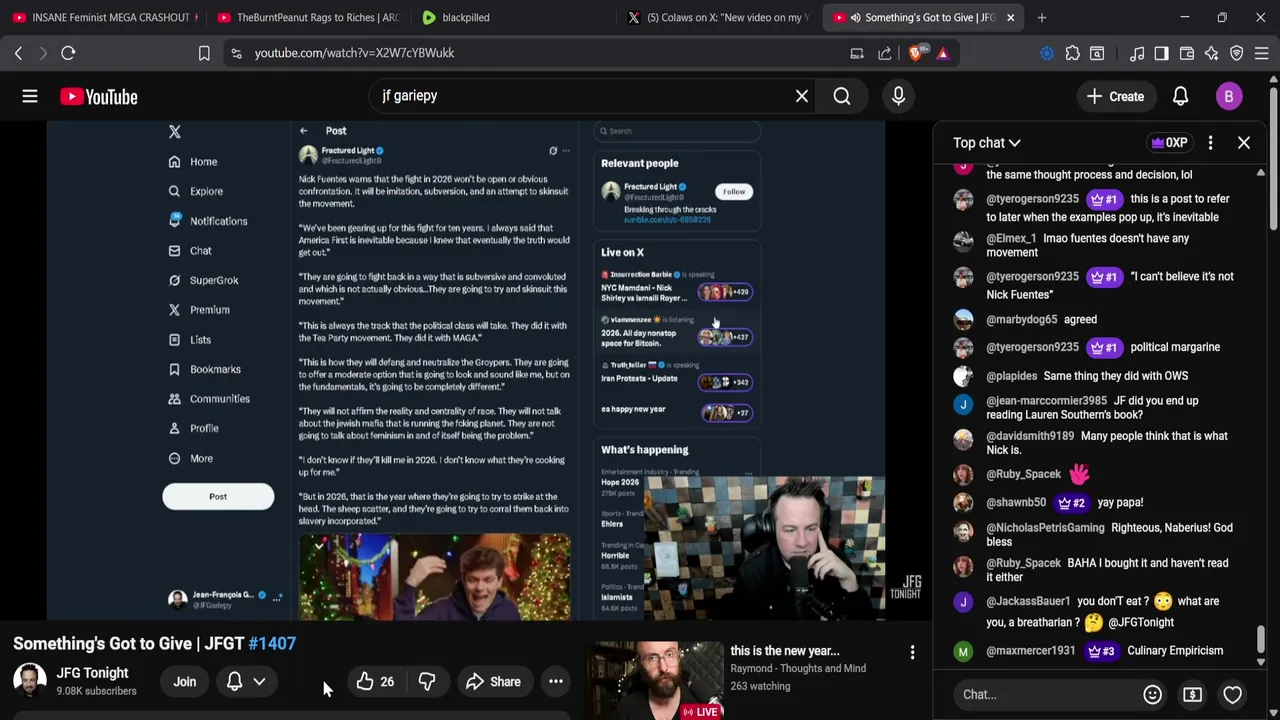Open the Create menu

click(x=1116, y=96)
